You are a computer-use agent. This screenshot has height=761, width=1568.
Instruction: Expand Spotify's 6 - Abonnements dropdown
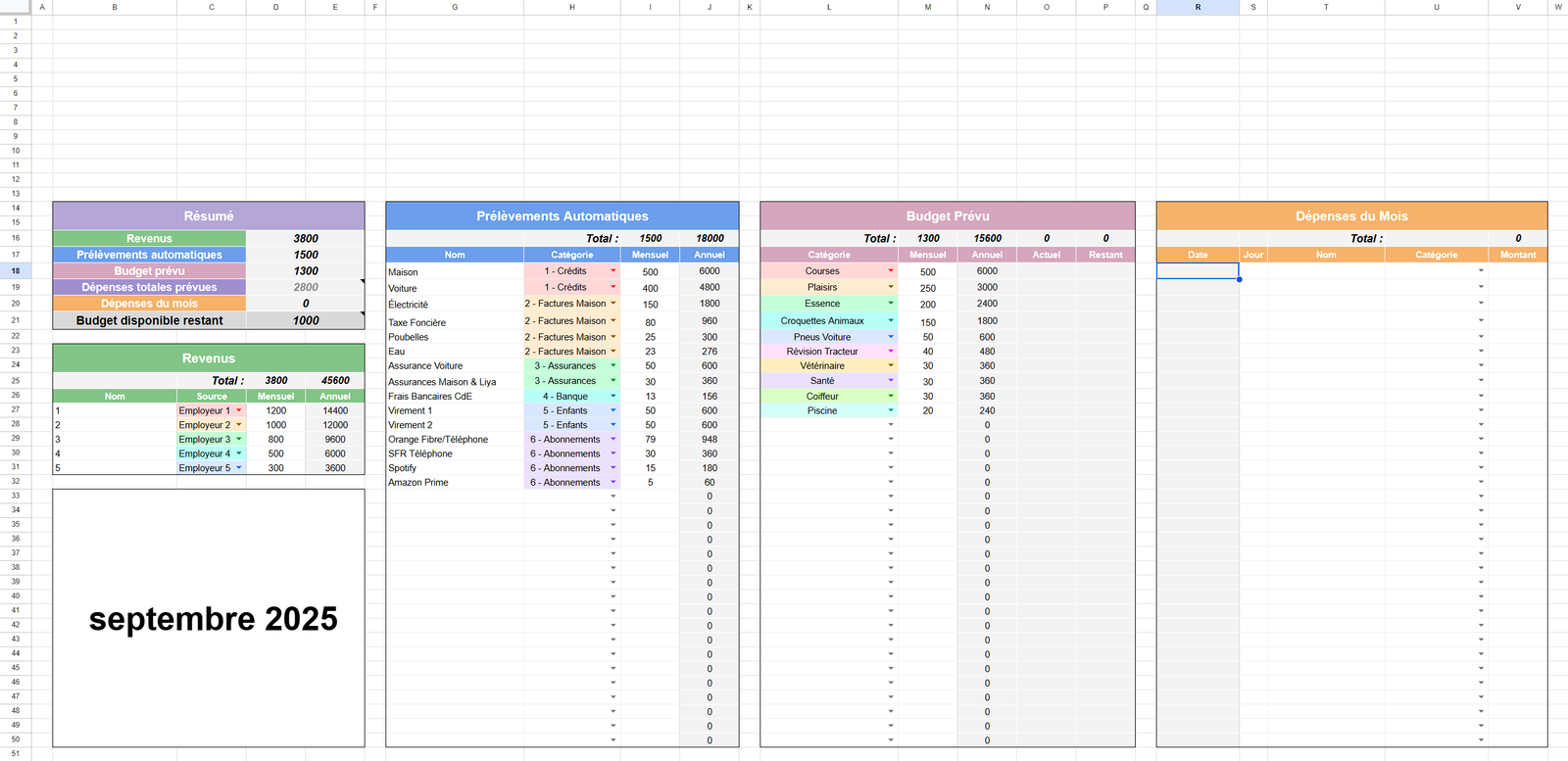coord(613,468)
